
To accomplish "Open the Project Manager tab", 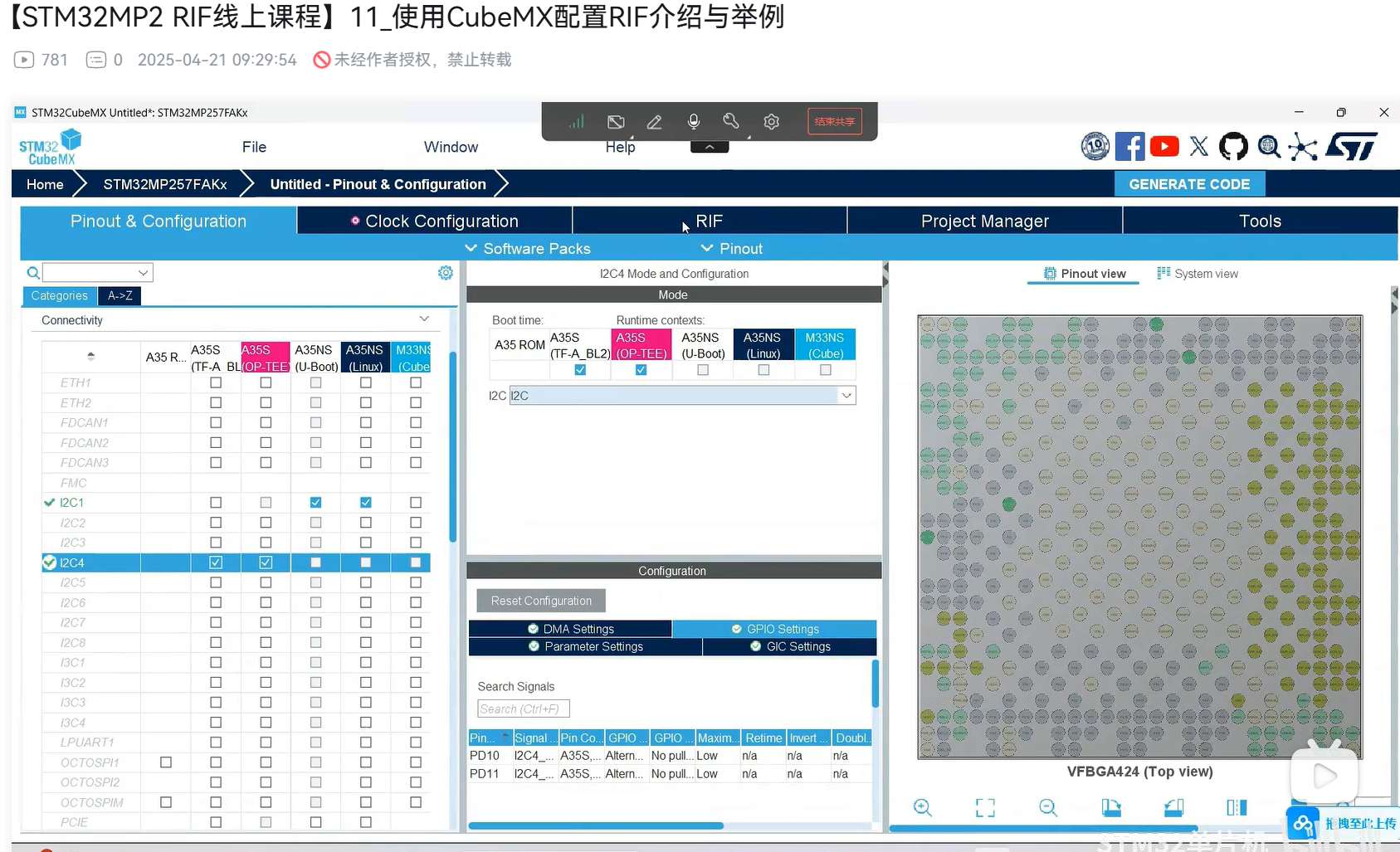I will [985, 221].
